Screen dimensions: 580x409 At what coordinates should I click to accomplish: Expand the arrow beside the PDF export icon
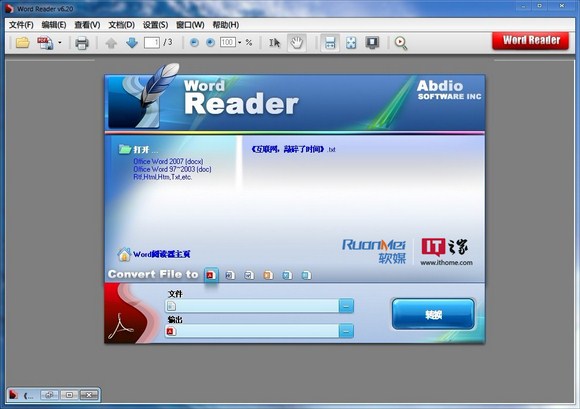point(60,43)
